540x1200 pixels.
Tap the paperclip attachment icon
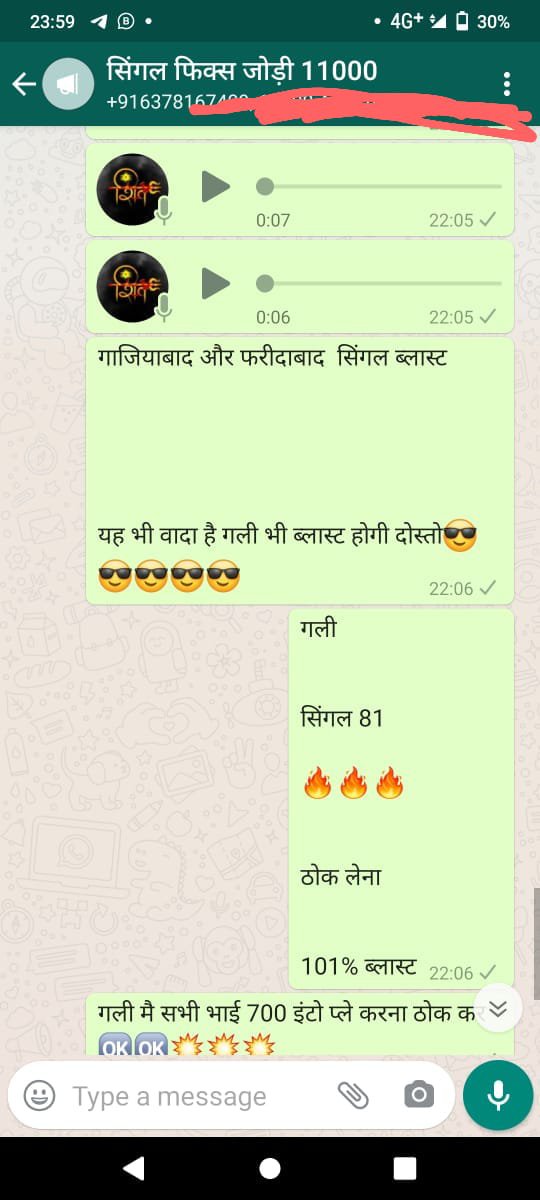coord(353,1096)
